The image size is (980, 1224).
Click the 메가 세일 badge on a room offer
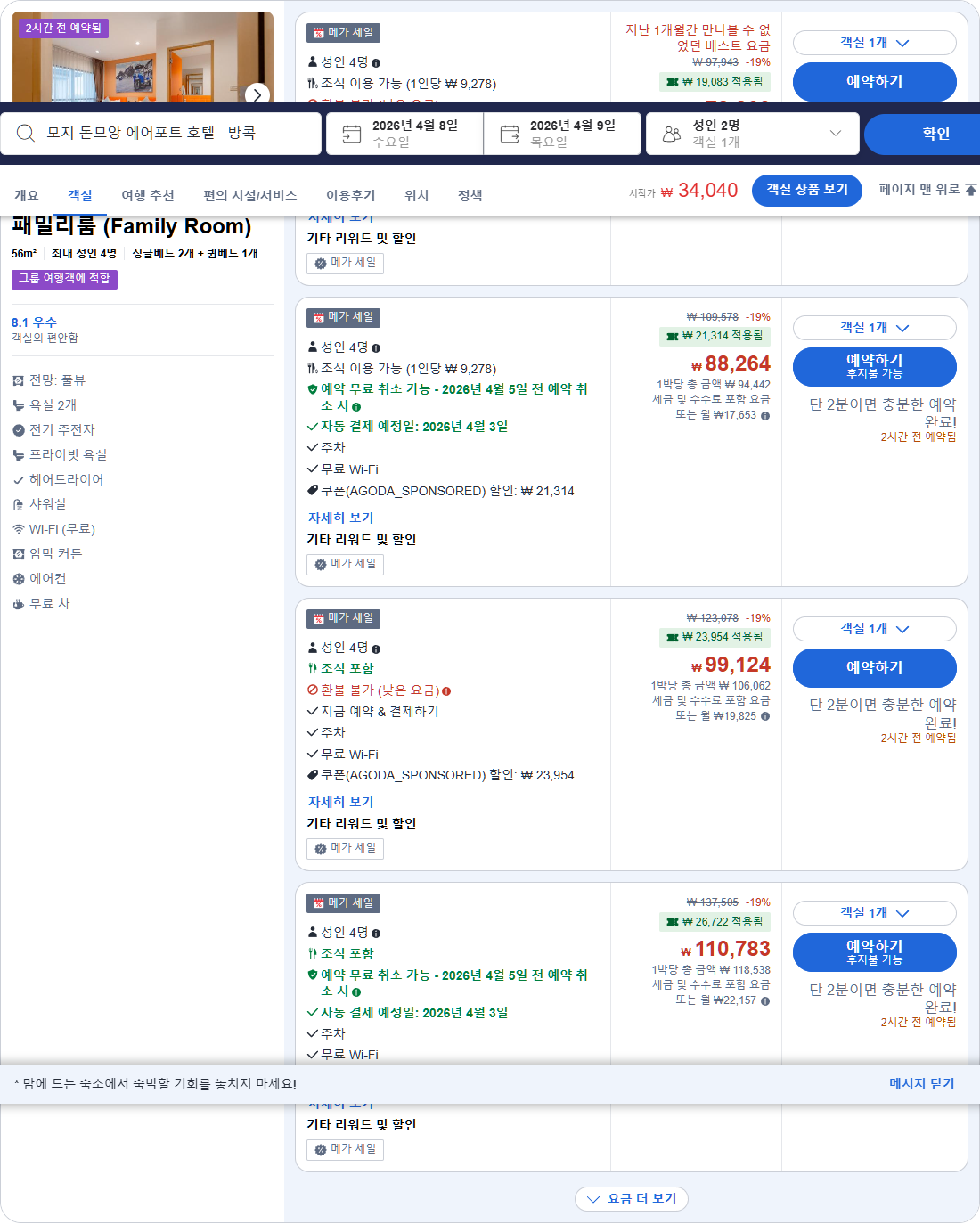click(x=345, y=317)
